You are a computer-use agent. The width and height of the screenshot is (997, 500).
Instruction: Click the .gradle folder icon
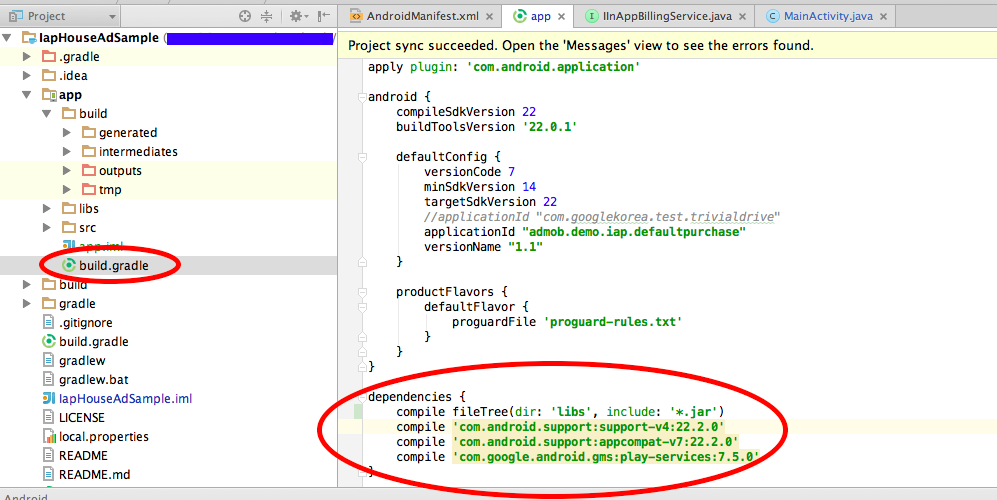pos(49,57)
